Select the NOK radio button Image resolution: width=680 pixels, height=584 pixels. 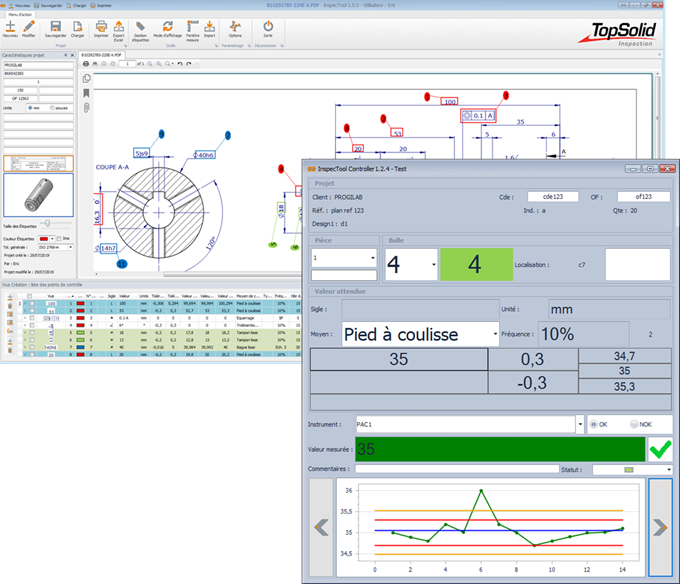point(632,425)
